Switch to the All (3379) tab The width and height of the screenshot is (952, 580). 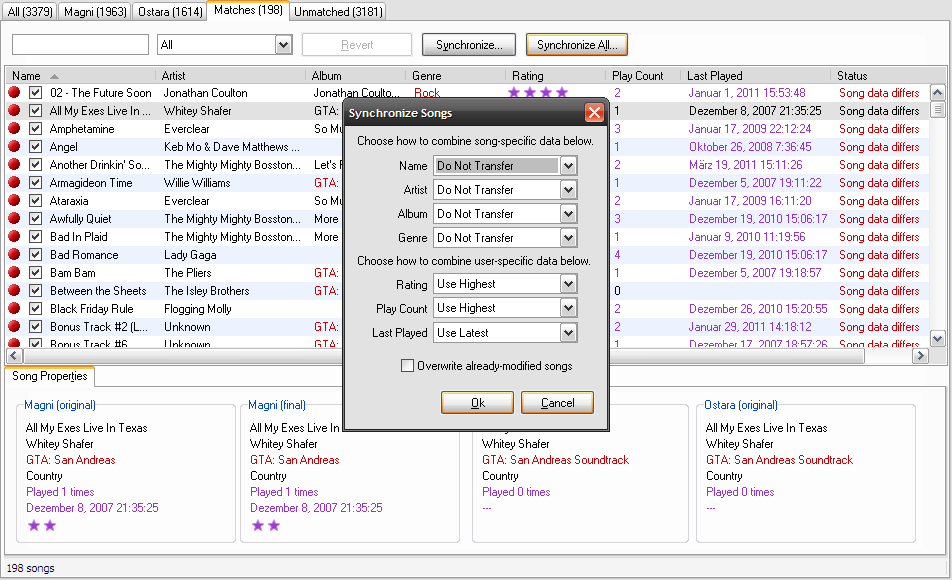click(x=30, y=12)
